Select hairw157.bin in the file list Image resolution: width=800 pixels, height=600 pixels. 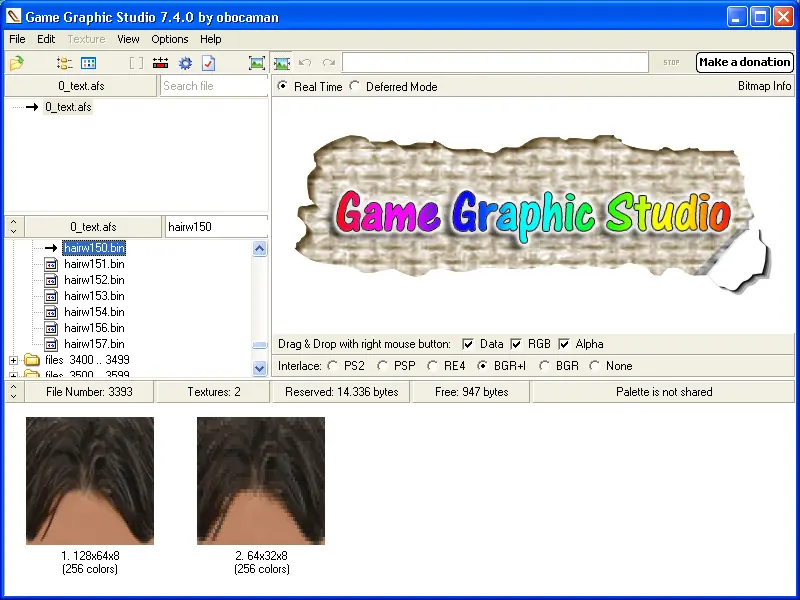coord(94,344)
